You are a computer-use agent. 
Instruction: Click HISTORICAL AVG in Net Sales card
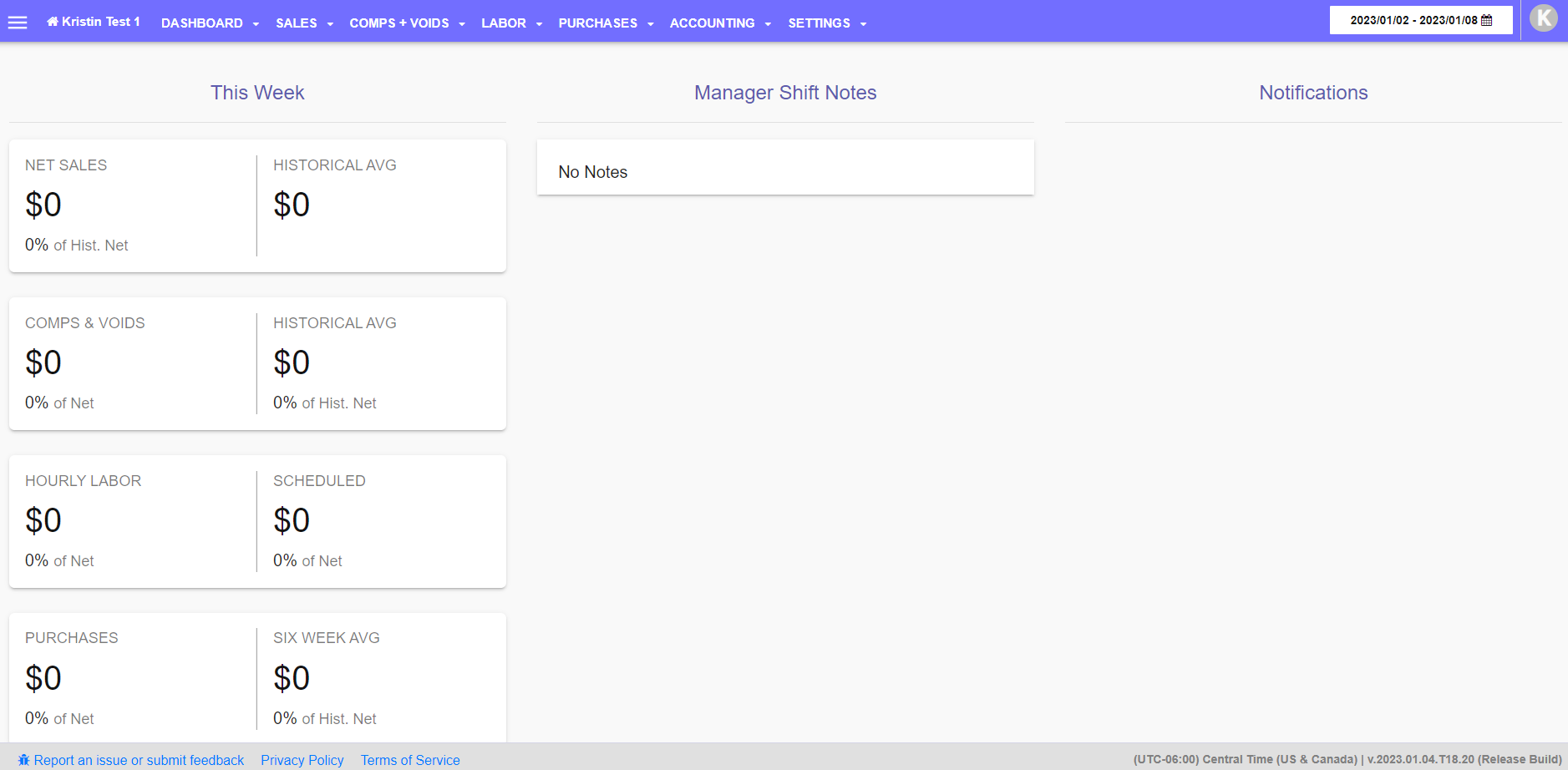coord(335,165)
